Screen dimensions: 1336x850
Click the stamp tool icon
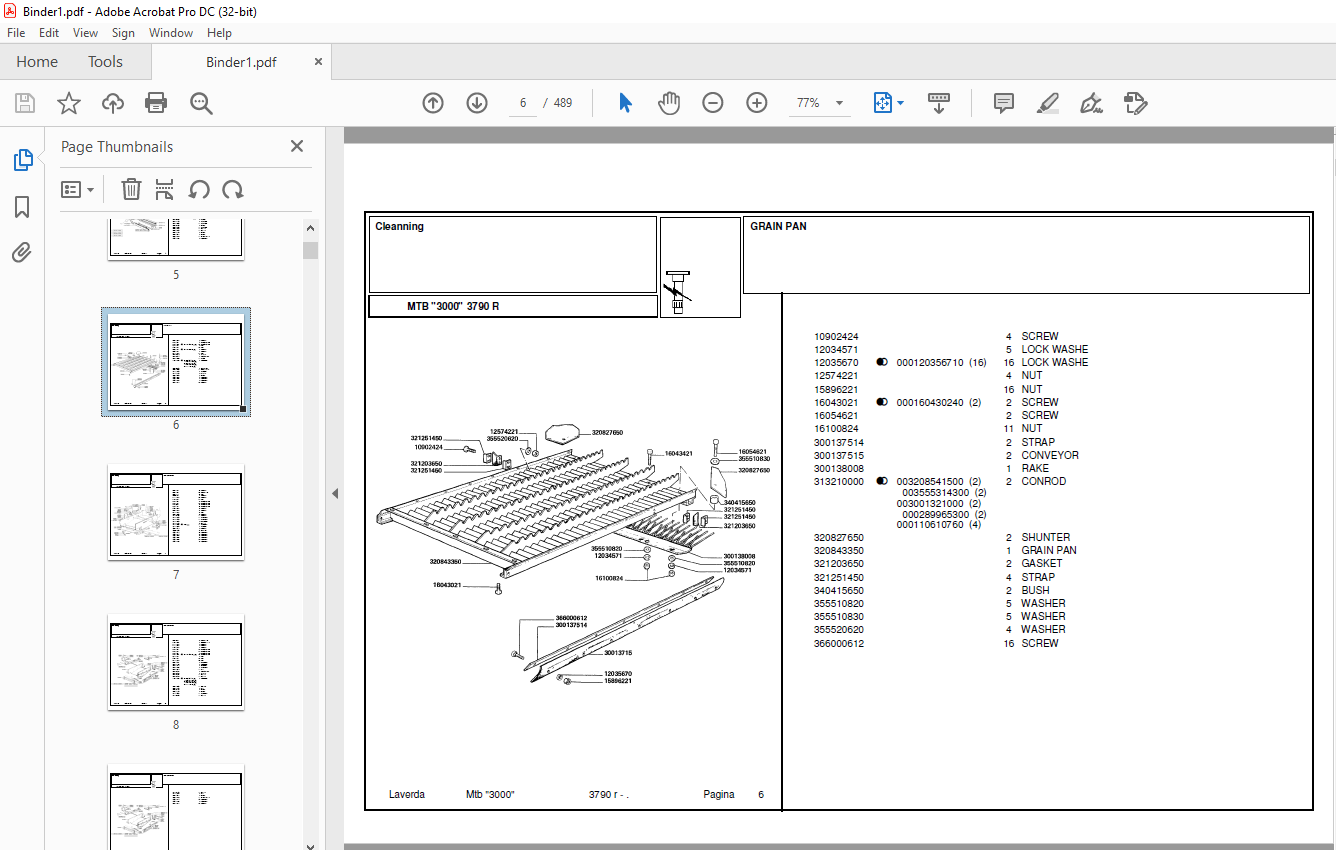pyautogui.click(x=1135, y=103)
